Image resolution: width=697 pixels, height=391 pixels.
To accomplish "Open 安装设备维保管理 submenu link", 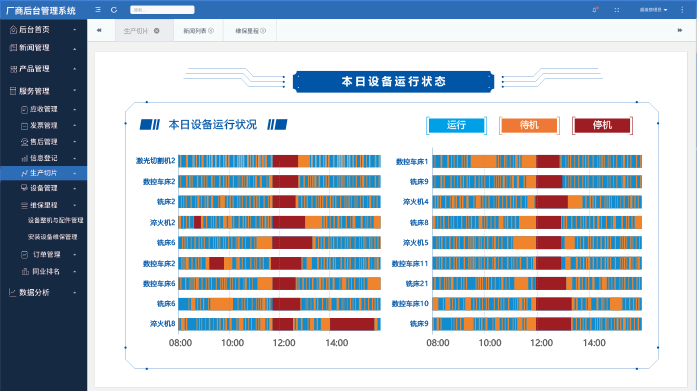I will (52, 237).
